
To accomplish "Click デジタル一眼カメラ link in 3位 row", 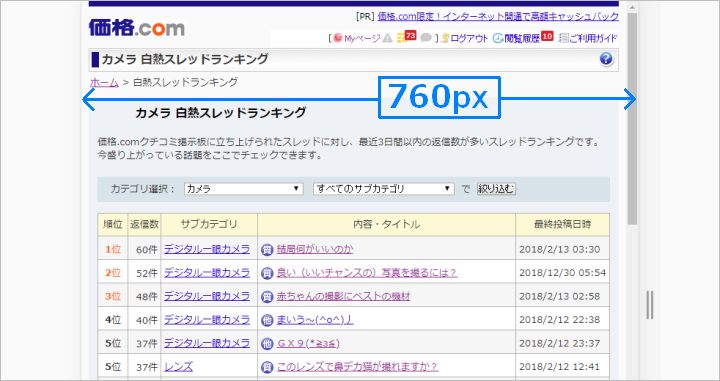I will click(x=207, y=296).
